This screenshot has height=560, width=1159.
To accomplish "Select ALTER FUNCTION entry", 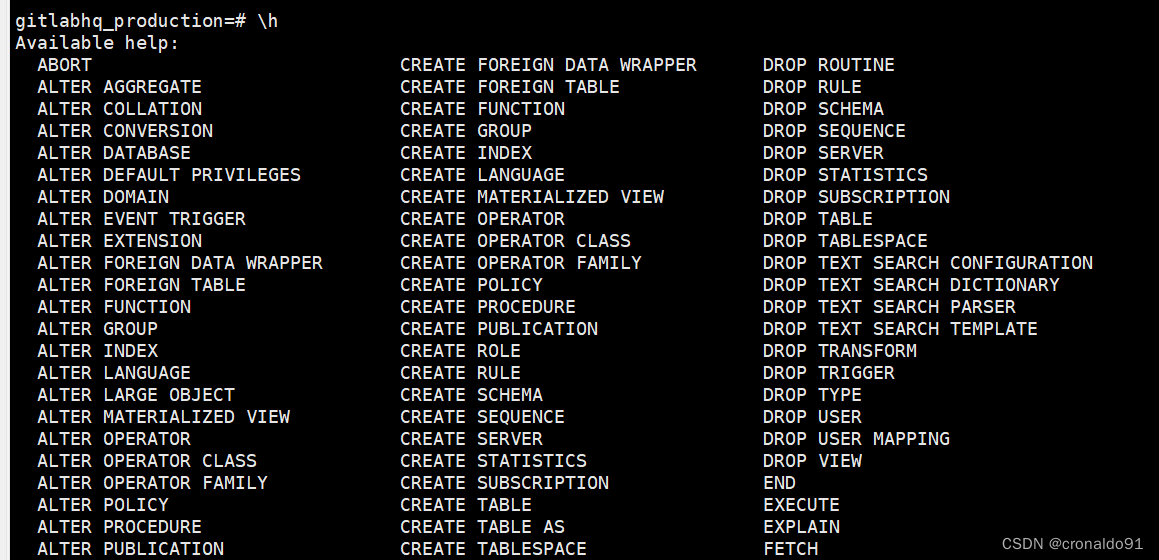I will coord(114,307).
